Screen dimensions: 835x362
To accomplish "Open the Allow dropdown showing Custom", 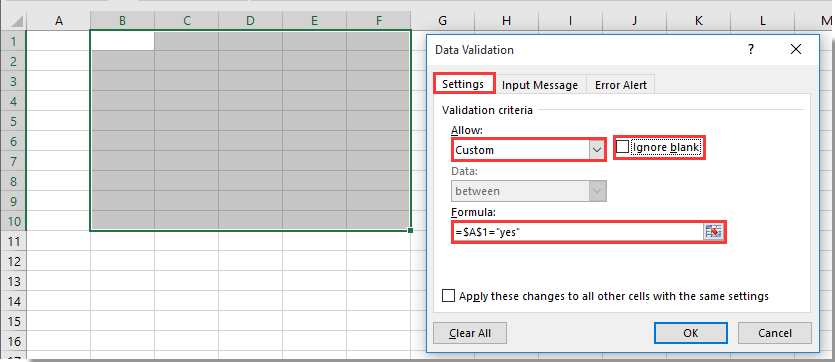I will point(528,150).
